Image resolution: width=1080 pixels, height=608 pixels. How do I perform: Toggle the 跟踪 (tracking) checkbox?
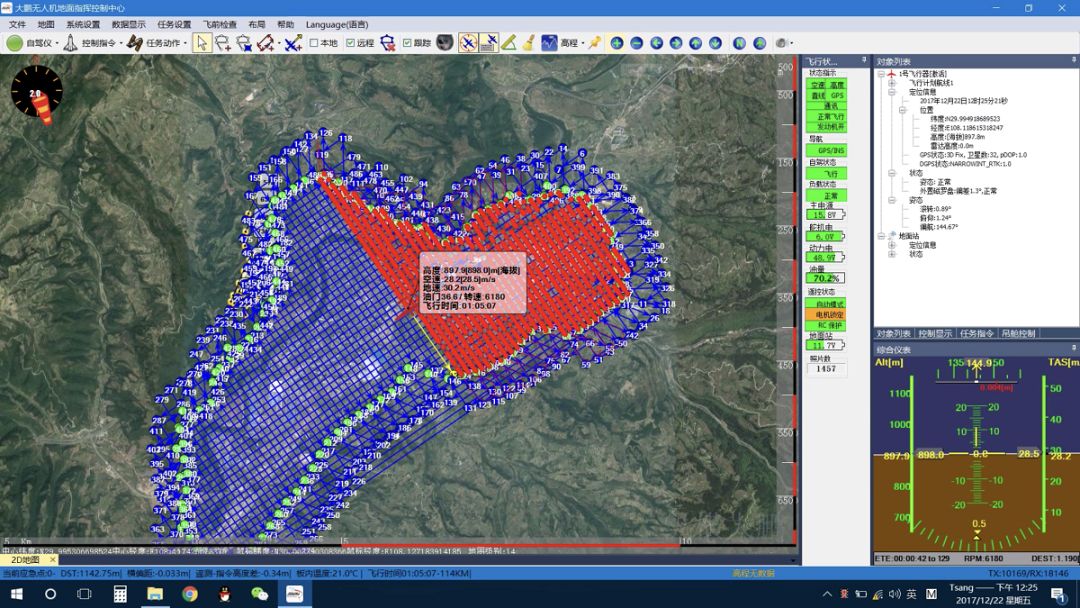coord(407,43)
